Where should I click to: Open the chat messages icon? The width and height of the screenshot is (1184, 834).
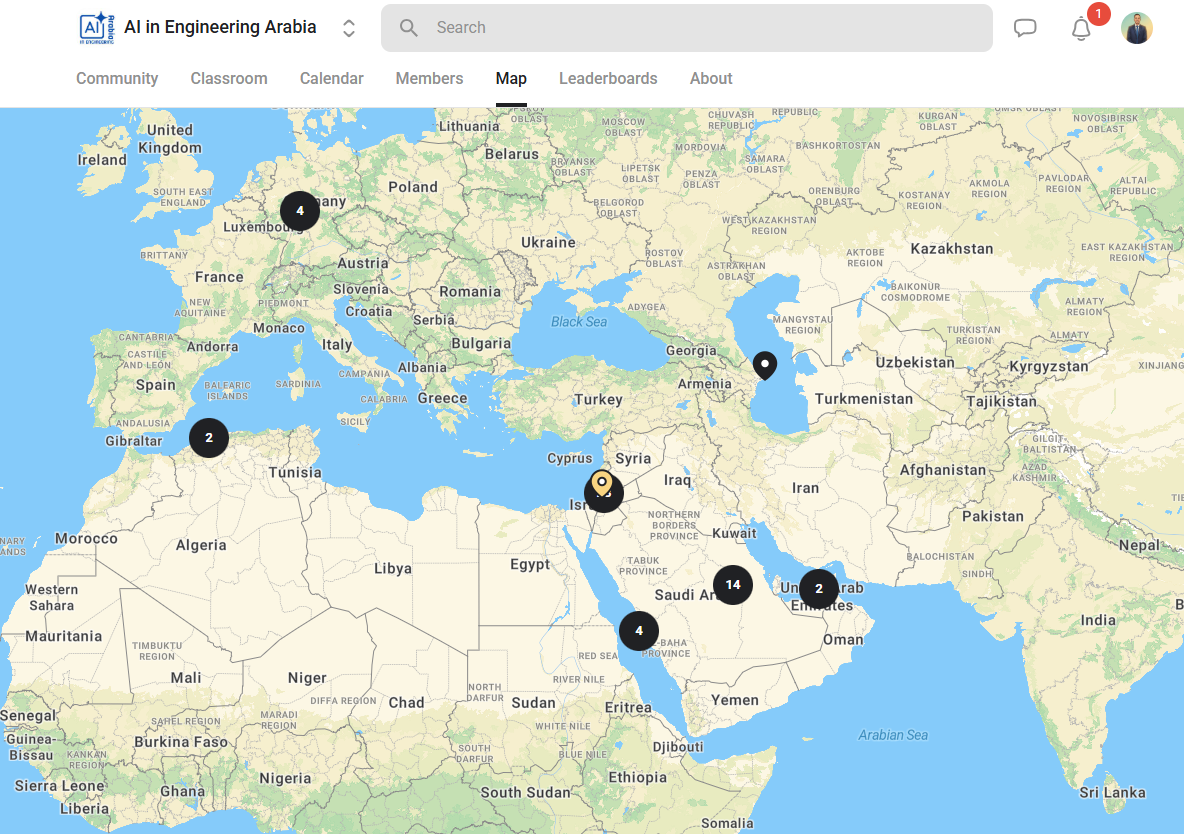pos(1025,28)
